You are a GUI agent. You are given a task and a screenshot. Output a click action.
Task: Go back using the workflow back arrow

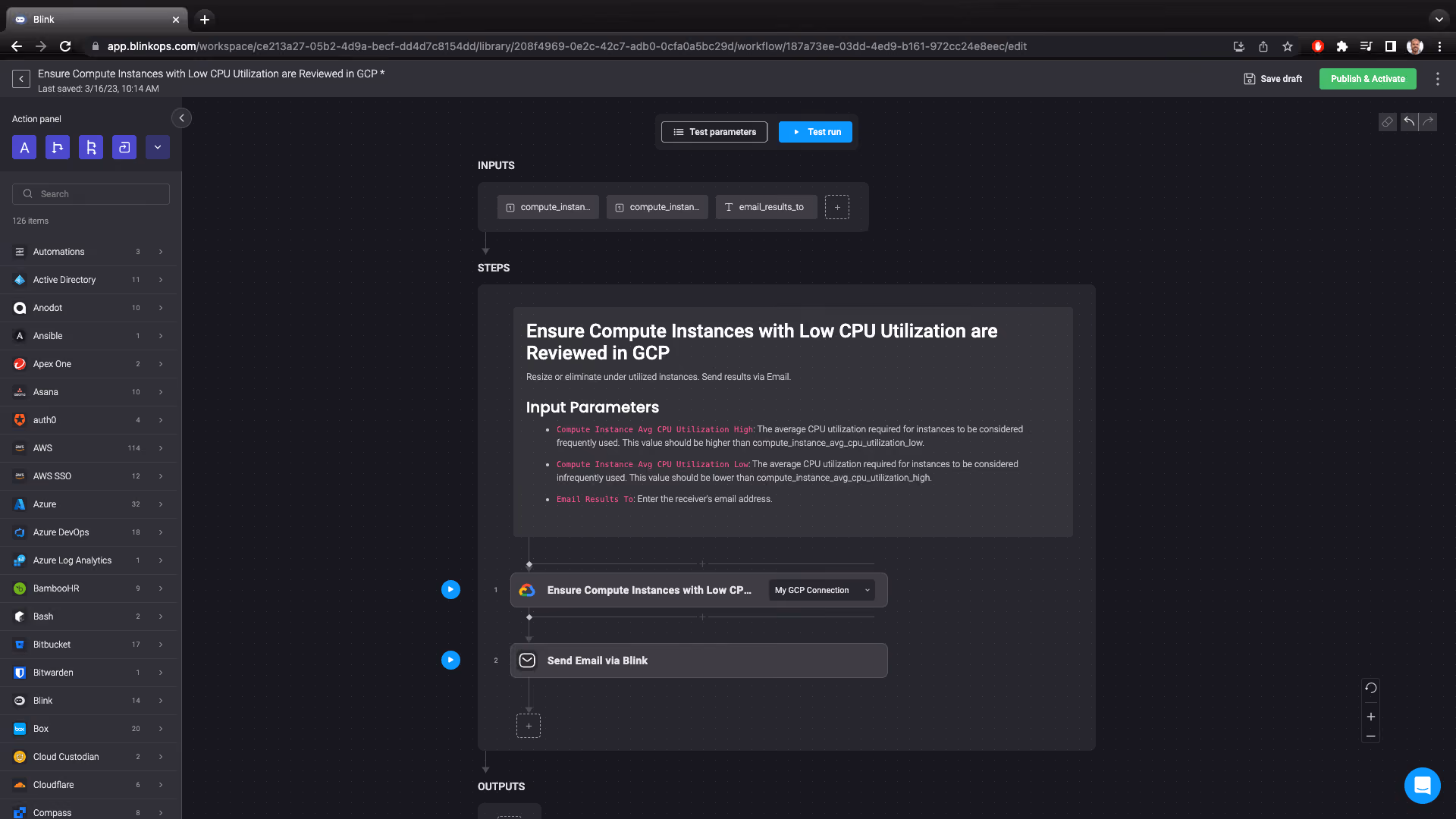pos(21,79)
